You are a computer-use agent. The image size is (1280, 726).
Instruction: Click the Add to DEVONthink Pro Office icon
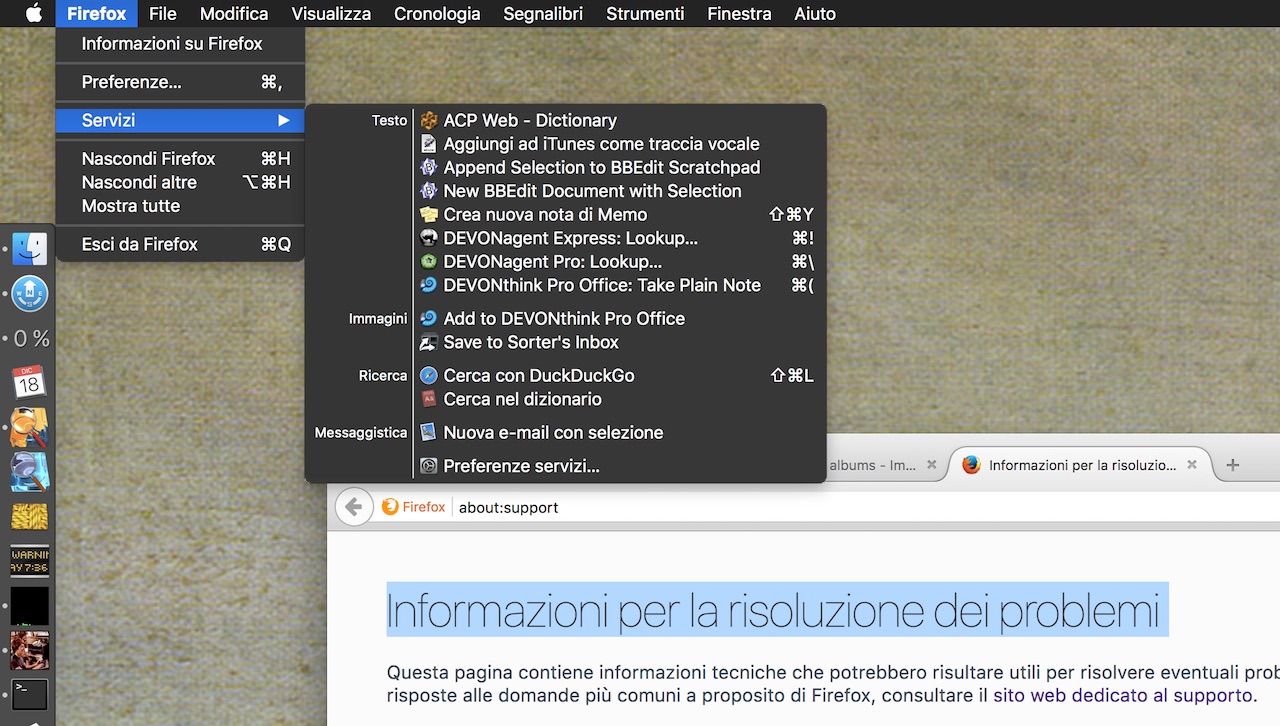click(x=429, y=318)
